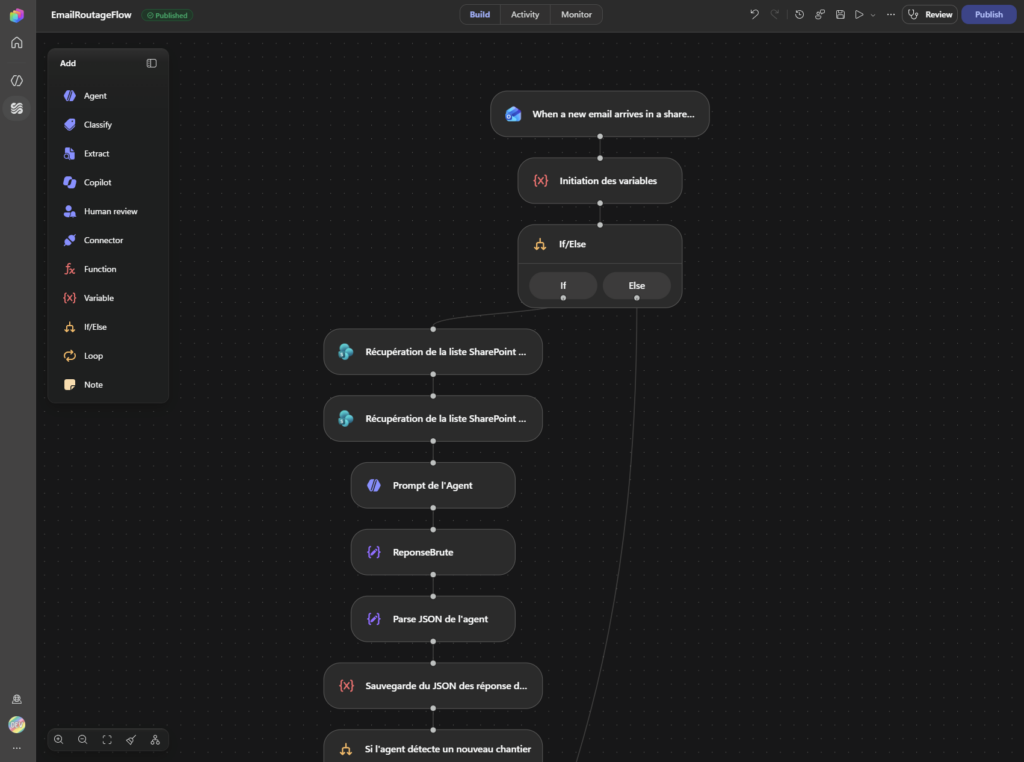The width and height of the screenshot is (1024, 762).
Task: Select the Initiation des variables node
Action: 600,181
